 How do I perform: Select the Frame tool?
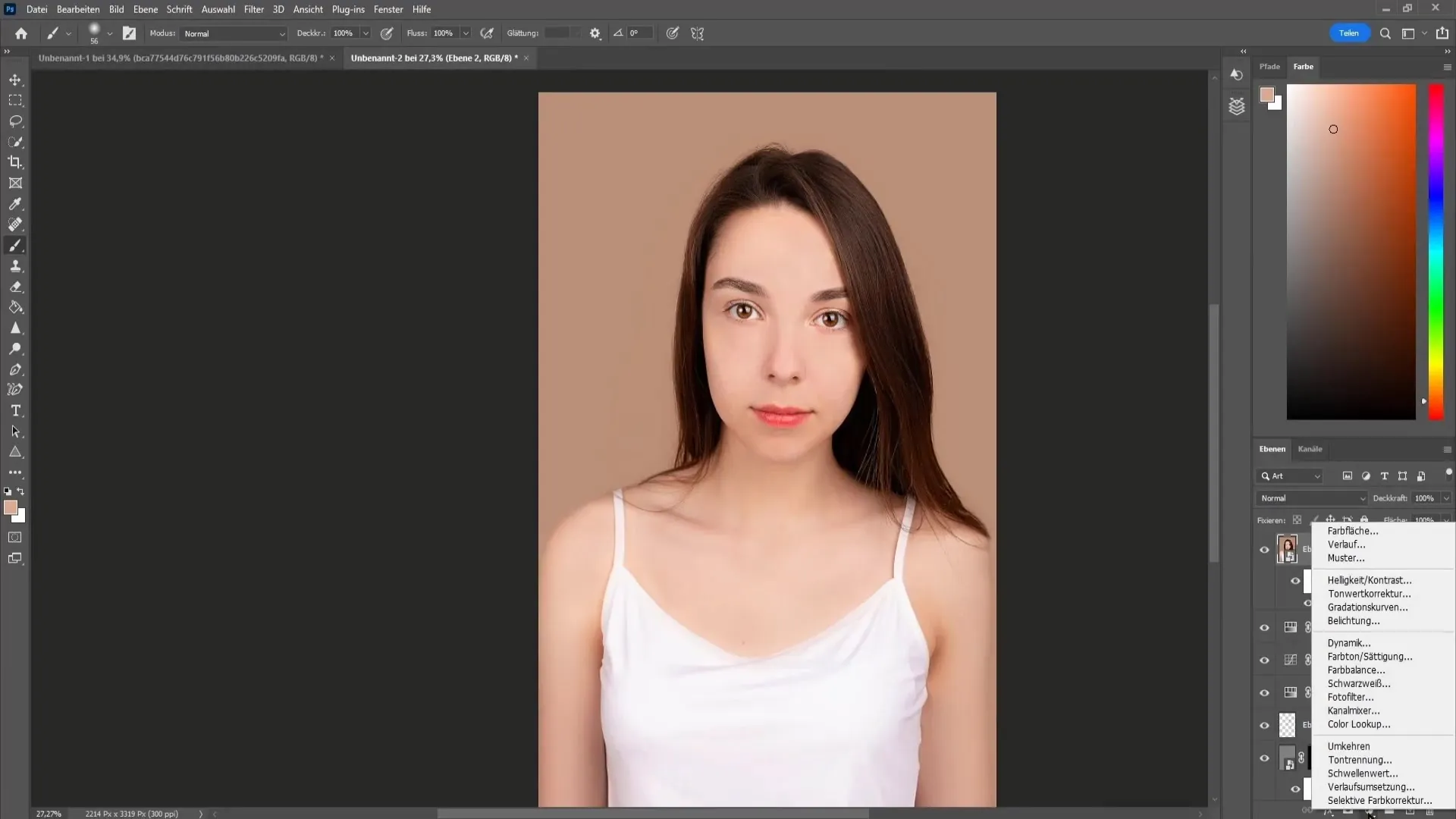pos(15,183)
